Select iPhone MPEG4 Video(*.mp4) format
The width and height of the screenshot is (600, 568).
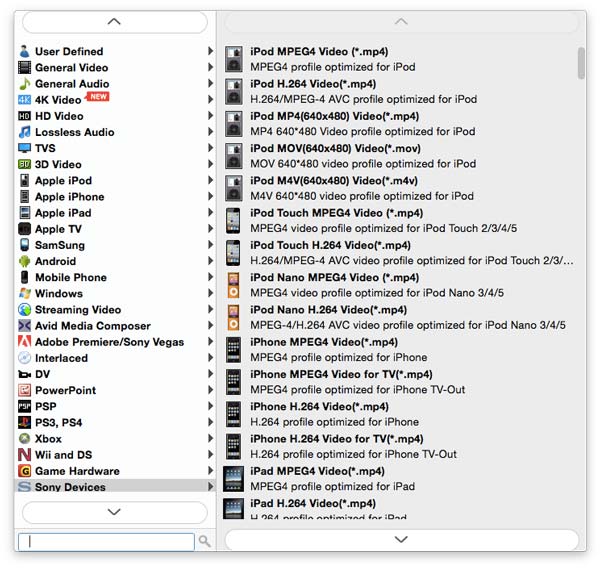[400, 349]
